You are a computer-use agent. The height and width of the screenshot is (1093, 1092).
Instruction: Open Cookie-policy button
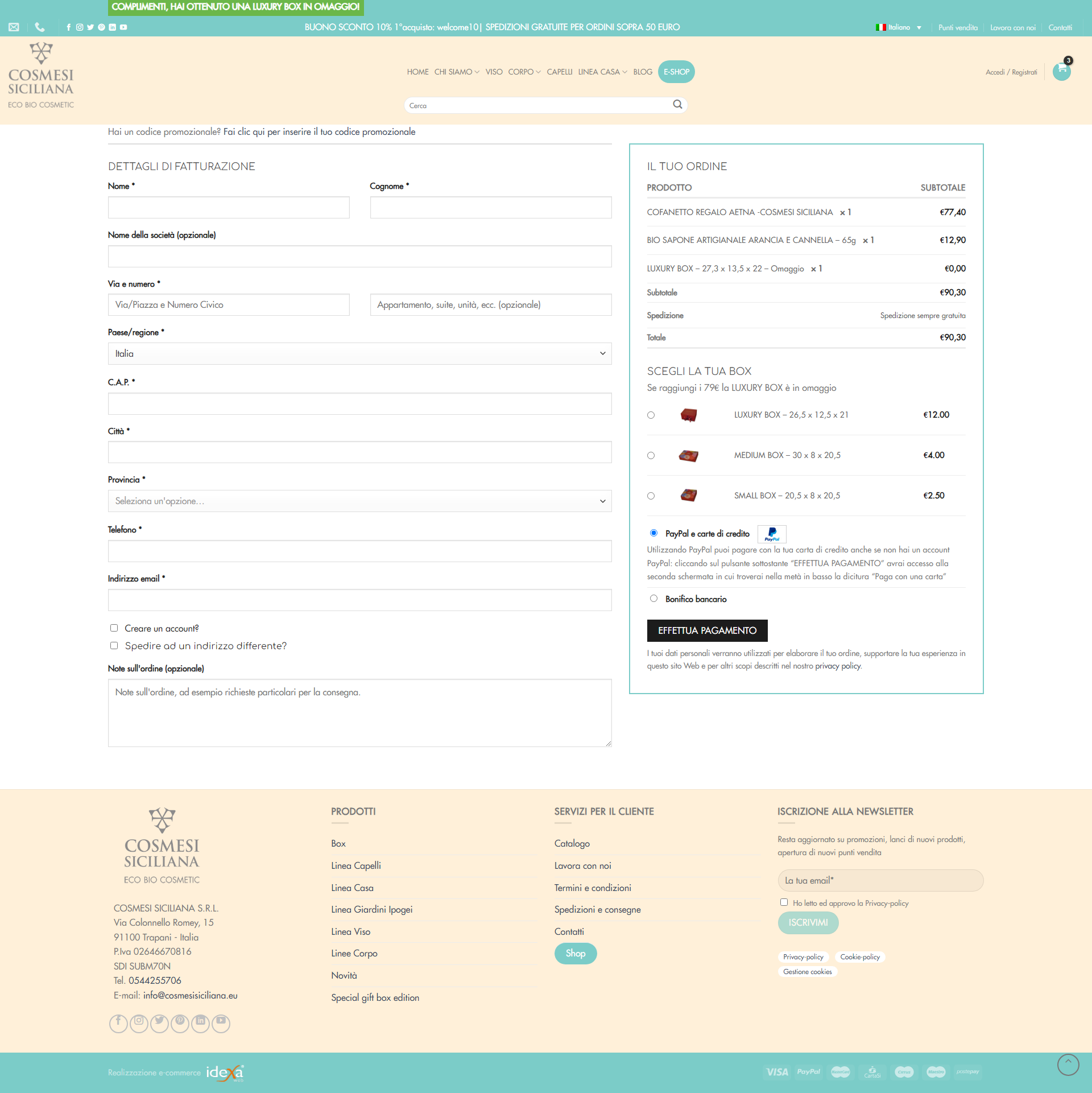pyautogui.click(x=860, y=956)
